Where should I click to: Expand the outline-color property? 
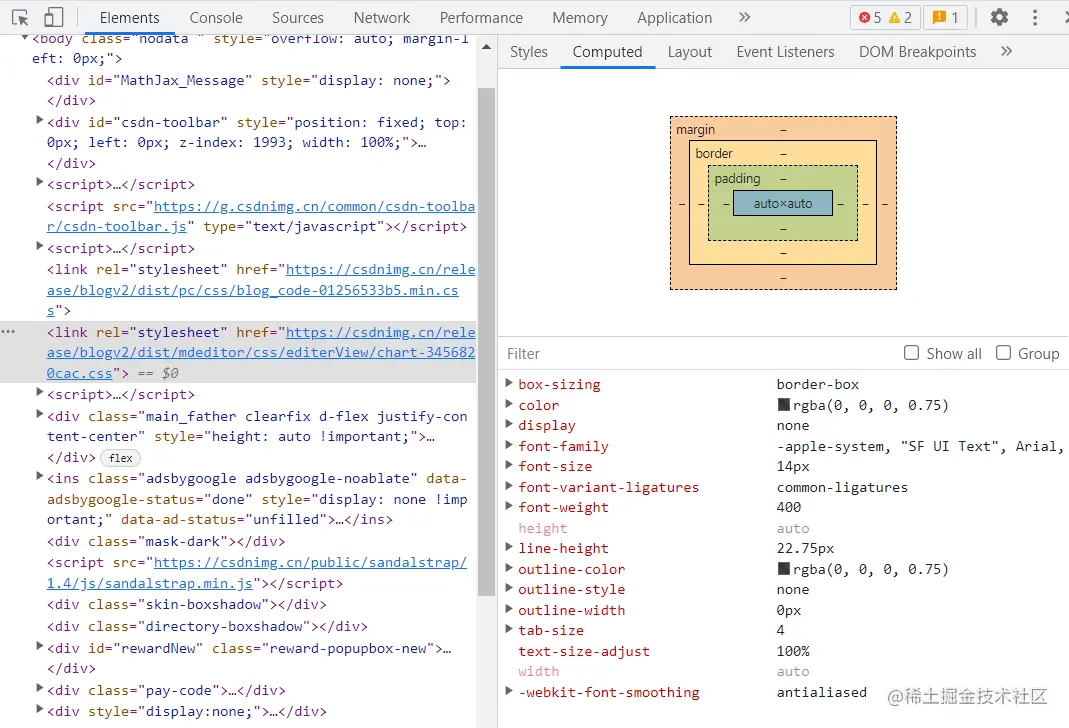tap(509, 568)
